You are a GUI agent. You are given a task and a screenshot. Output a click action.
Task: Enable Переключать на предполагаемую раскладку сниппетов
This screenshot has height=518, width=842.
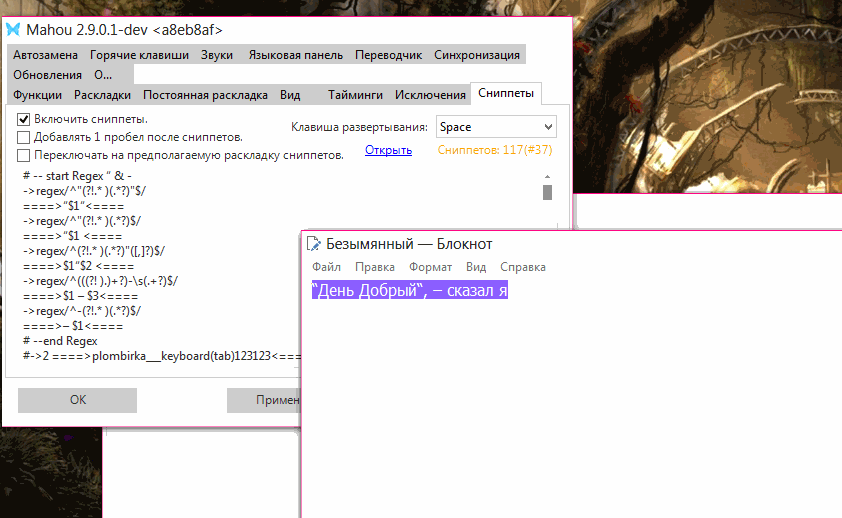point(23,156)
